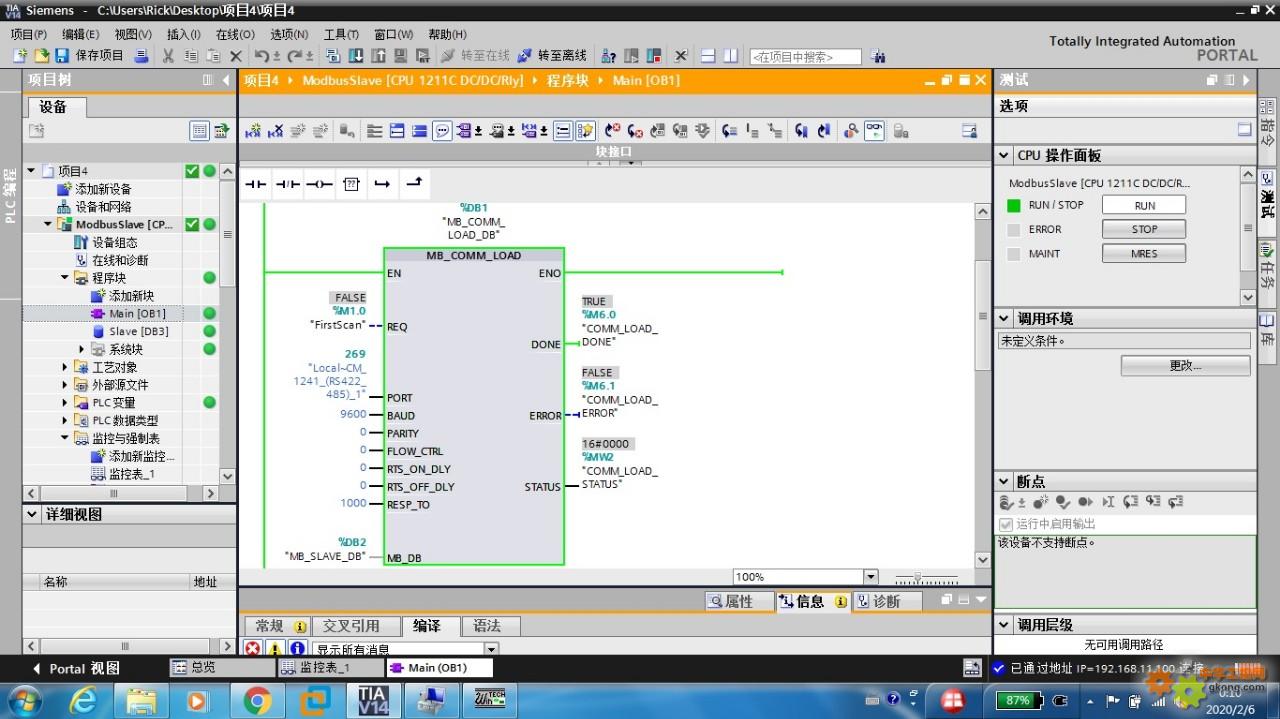Click the Save project disk icon

click(62, 56)
